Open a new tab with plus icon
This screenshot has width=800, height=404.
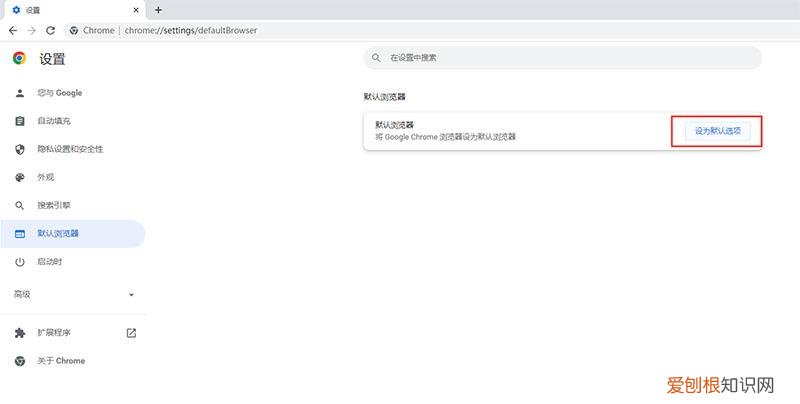coord(158,10)
